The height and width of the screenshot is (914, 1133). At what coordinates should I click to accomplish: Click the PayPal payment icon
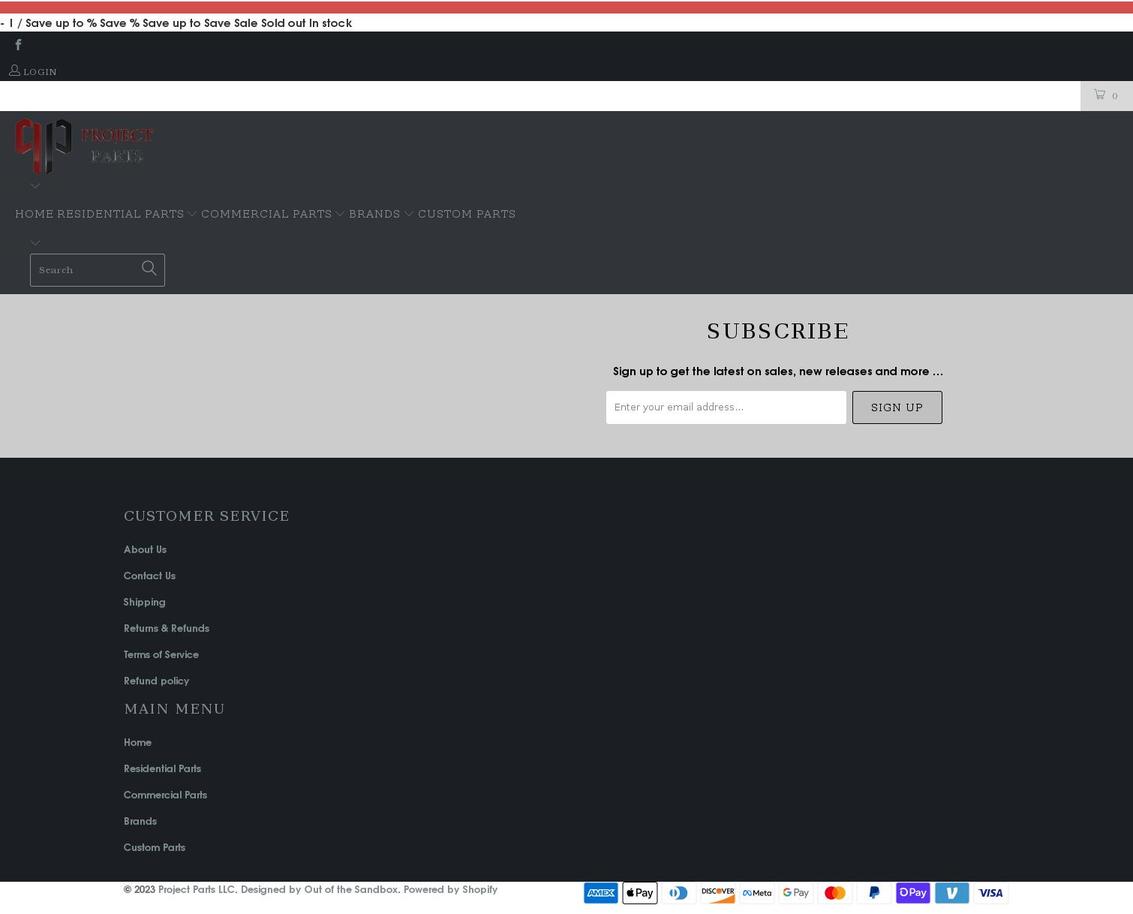pyautogui.click(x=874, y=893)
